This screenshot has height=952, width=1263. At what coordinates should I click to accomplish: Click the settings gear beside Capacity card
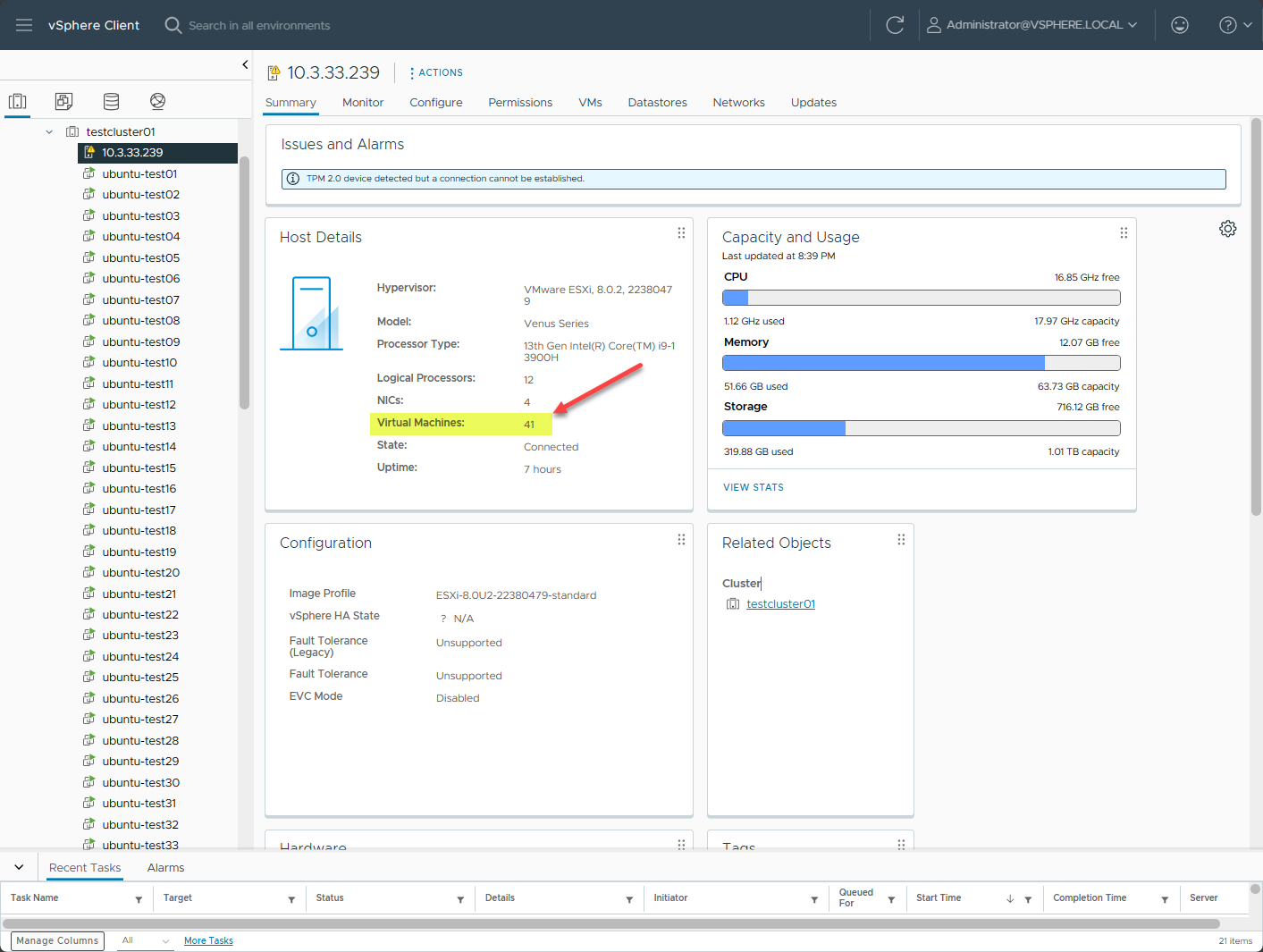(x=1227, y=229)
